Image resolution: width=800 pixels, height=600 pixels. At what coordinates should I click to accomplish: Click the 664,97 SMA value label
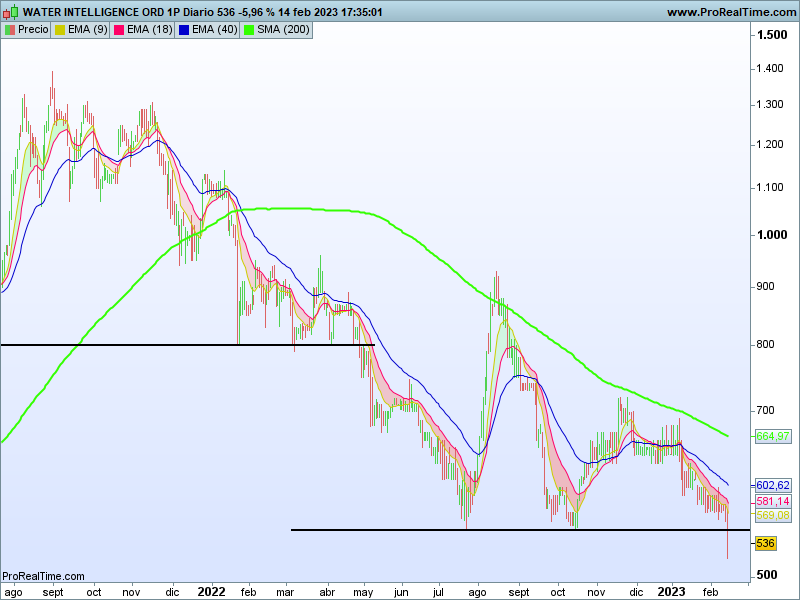click(772, 436)
